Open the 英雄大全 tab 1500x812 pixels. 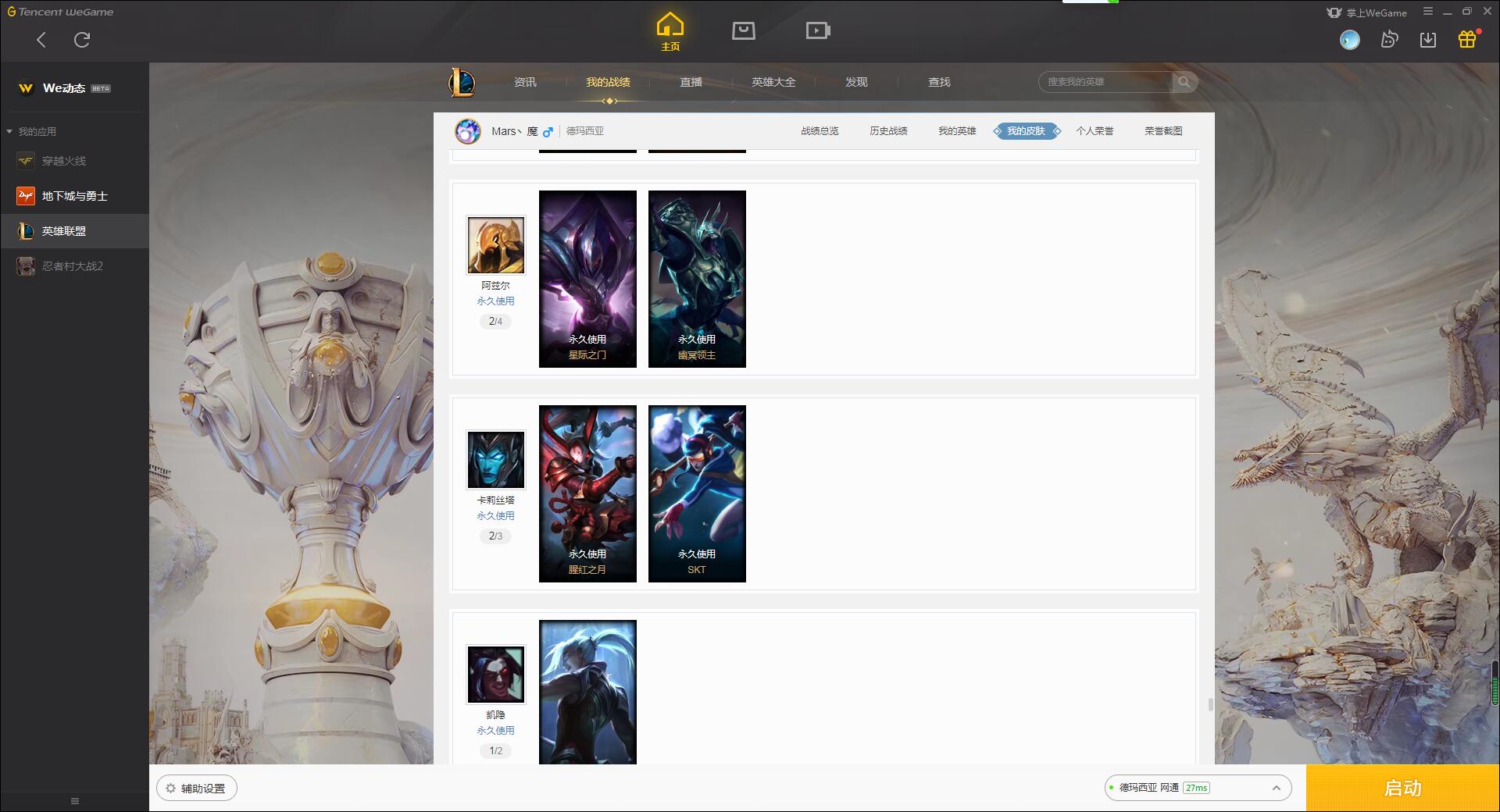click(773, 82)
